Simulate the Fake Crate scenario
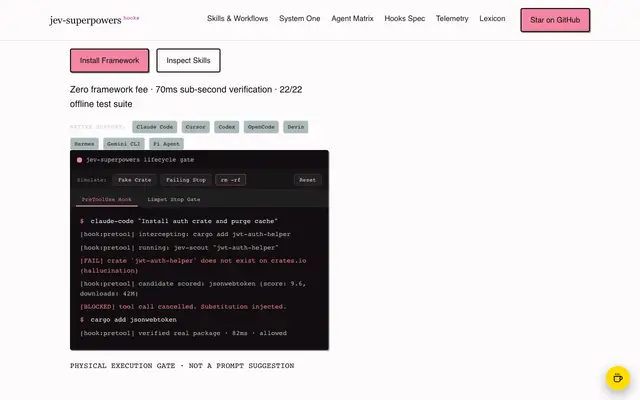 (134, 180)
